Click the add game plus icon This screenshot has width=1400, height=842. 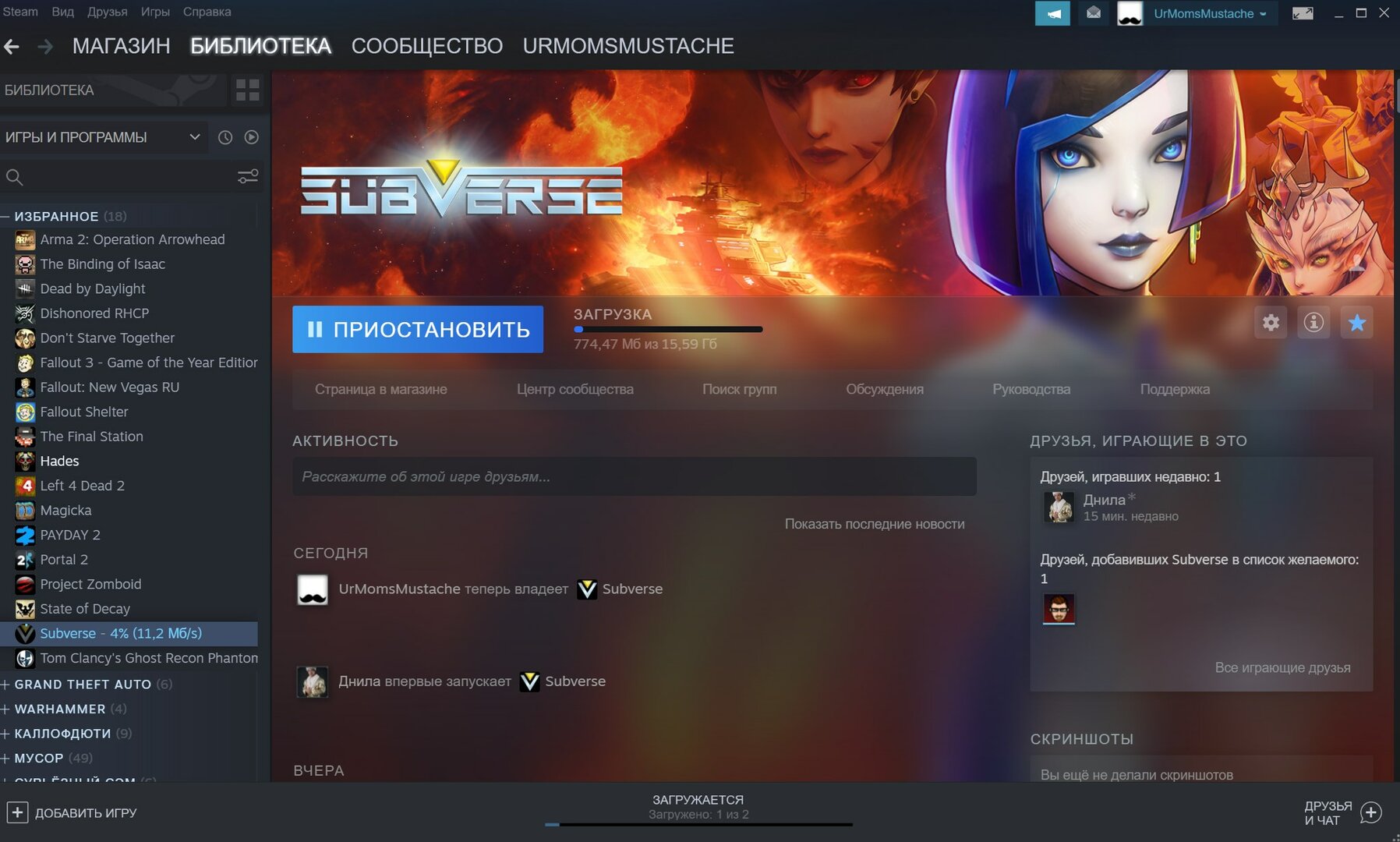click(x=17, y=812)
